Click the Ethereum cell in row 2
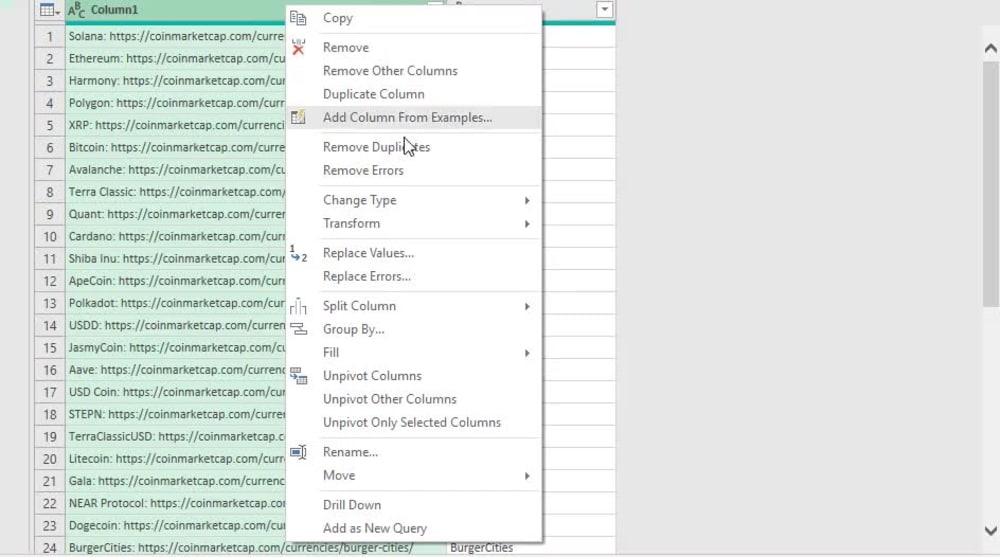 pos(175,58)
